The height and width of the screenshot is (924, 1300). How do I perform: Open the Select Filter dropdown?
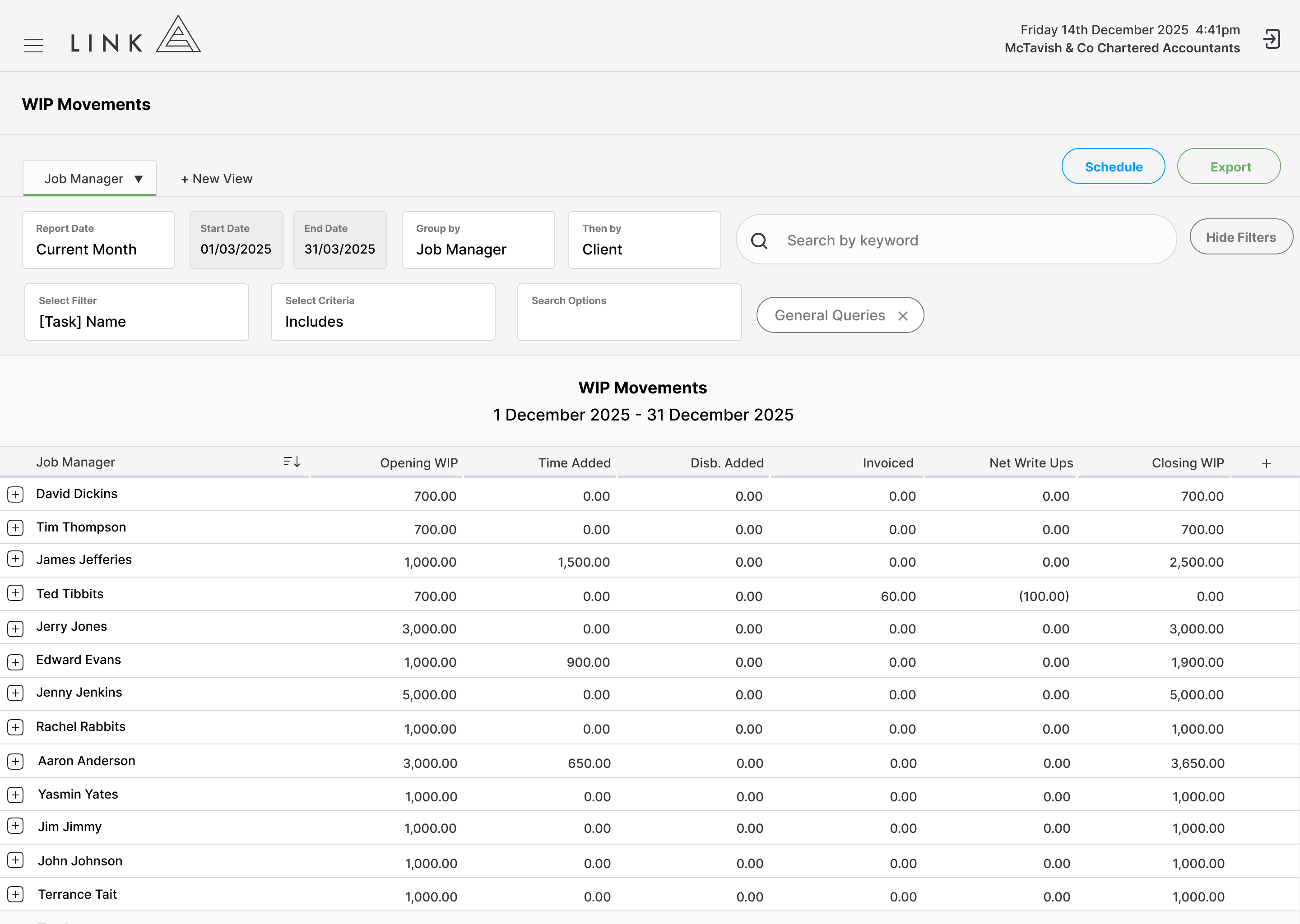(137, 312)
